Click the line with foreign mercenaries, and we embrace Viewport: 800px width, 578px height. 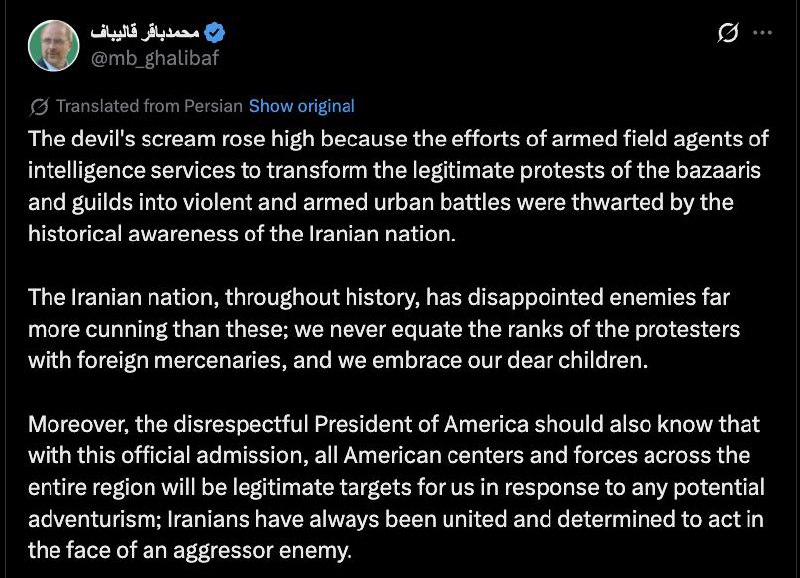pos(338,361)
